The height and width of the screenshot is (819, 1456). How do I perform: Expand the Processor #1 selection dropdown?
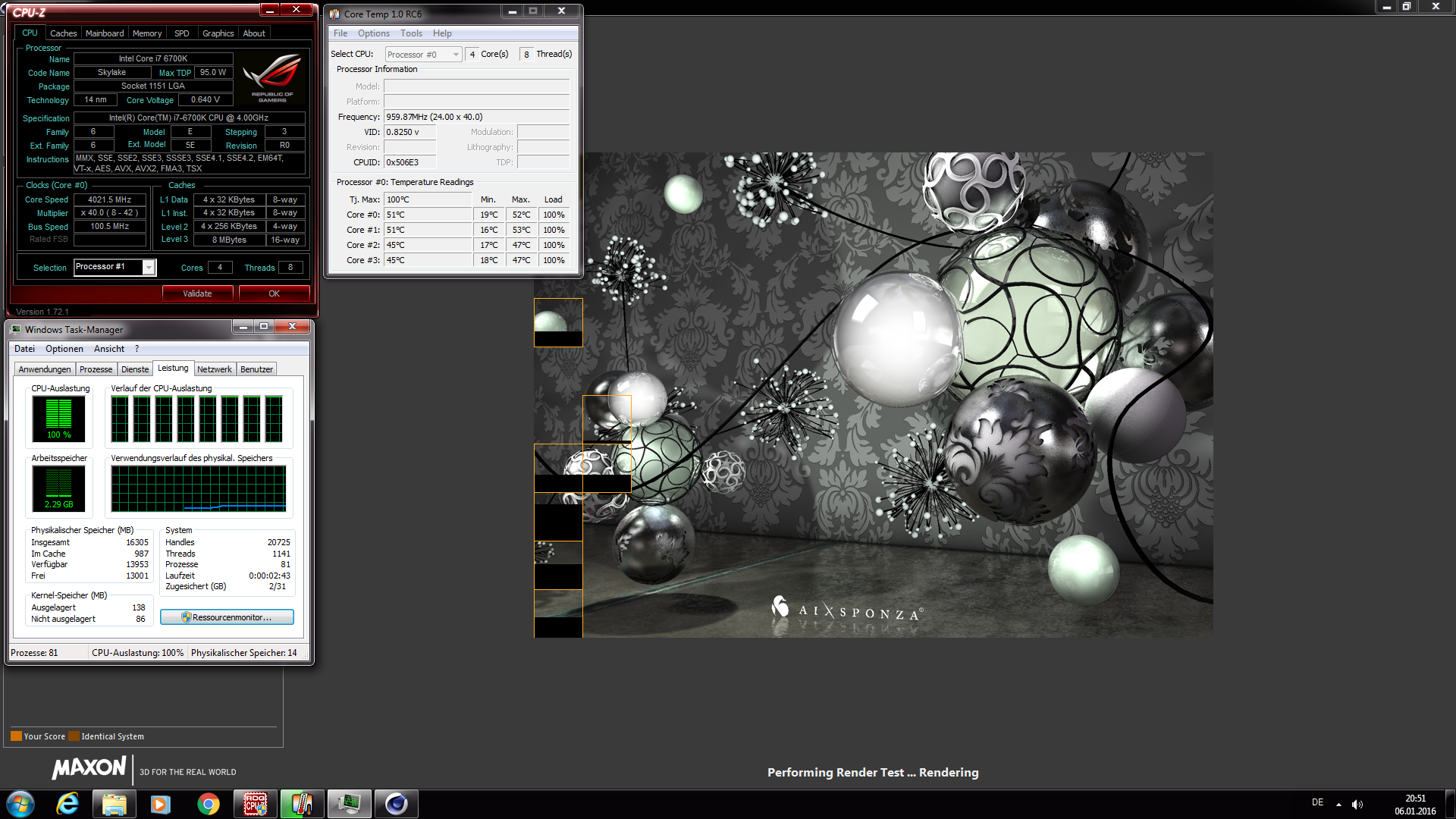coord(149,268)
